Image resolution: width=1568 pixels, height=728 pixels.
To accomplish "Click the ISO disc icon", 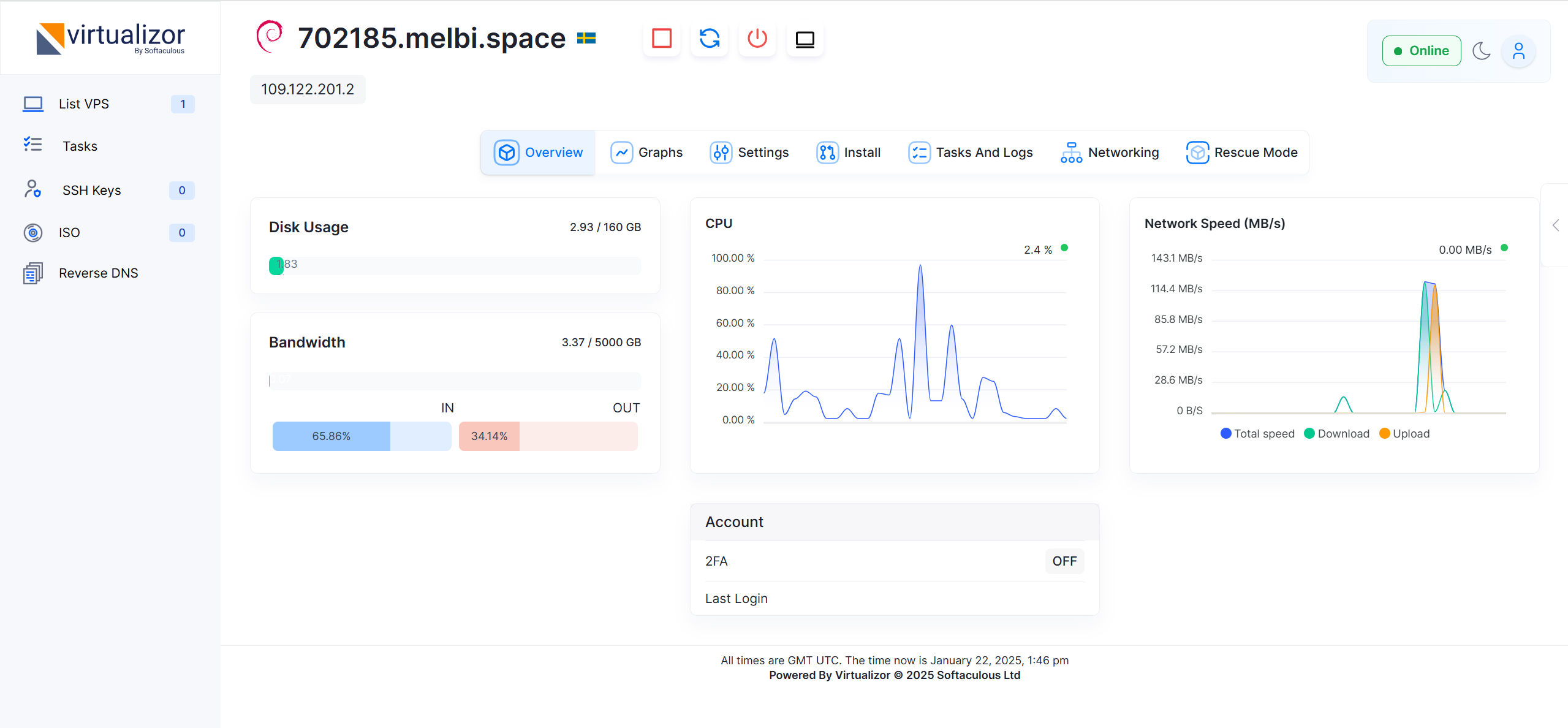I will coord(33,233).
